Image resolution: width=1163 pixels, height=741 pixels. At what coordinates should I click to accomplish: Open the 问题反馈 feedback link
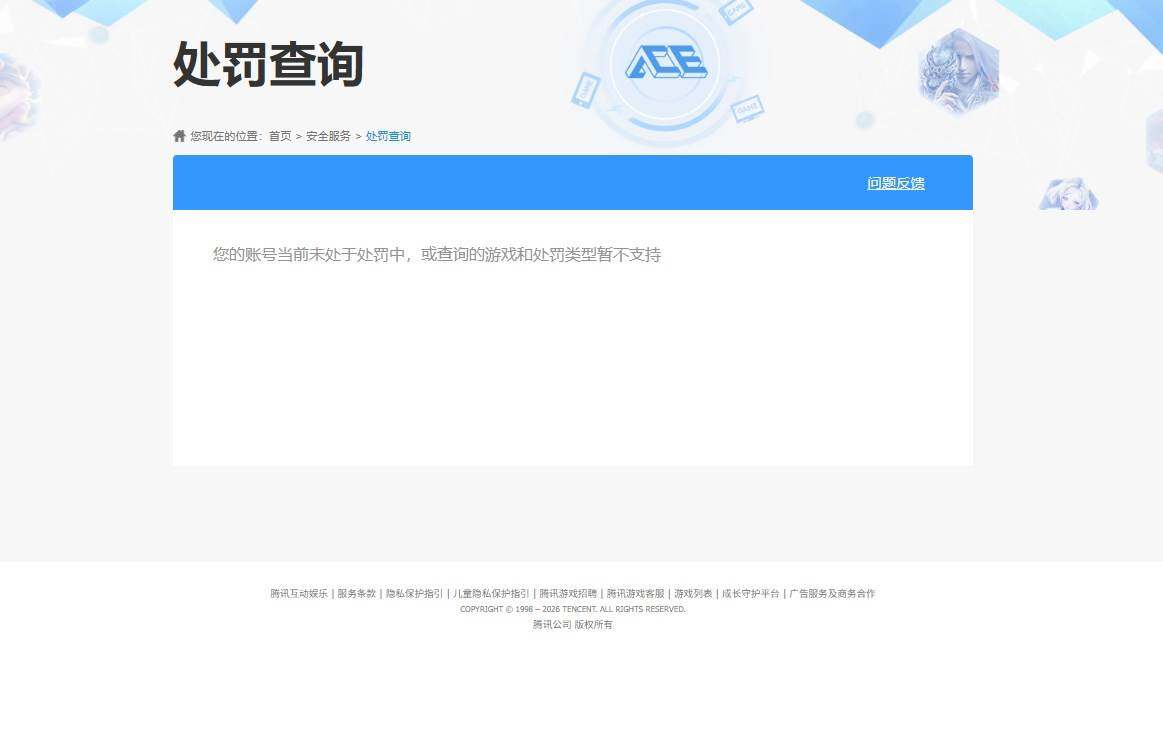click(x=895, y=183)
